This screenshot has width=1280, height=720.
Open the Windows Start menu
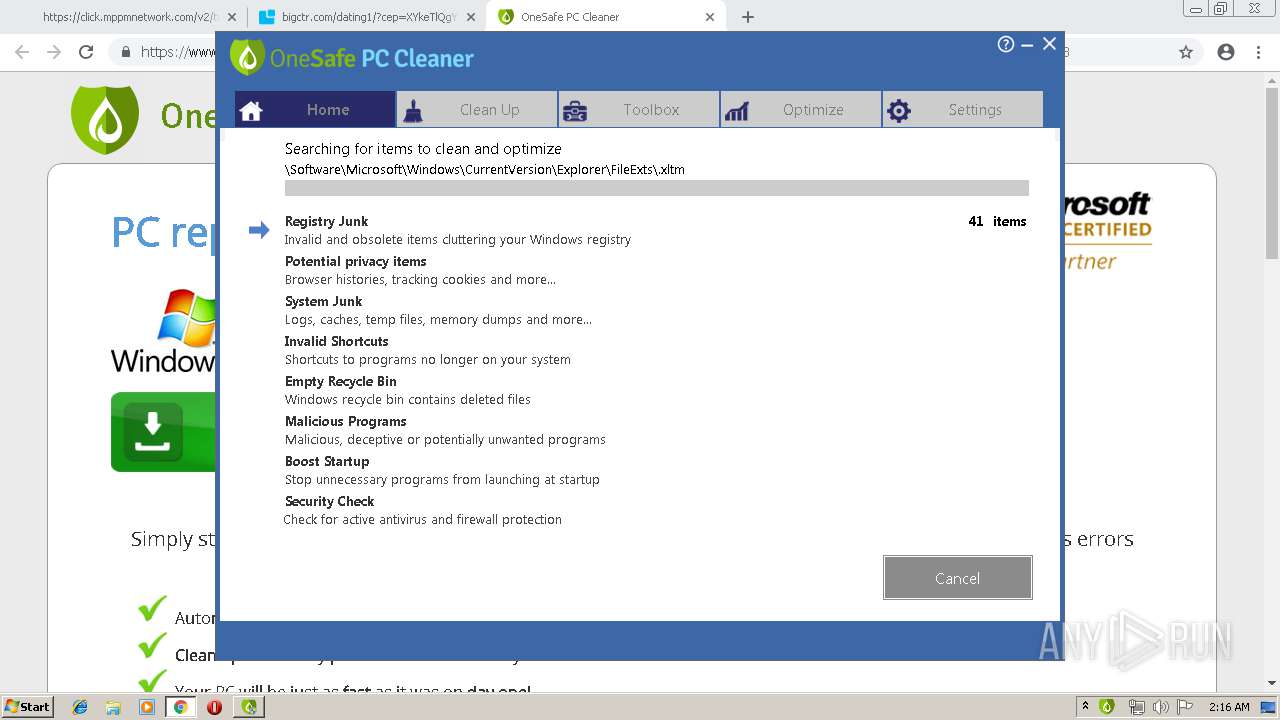tap(27, 706)
